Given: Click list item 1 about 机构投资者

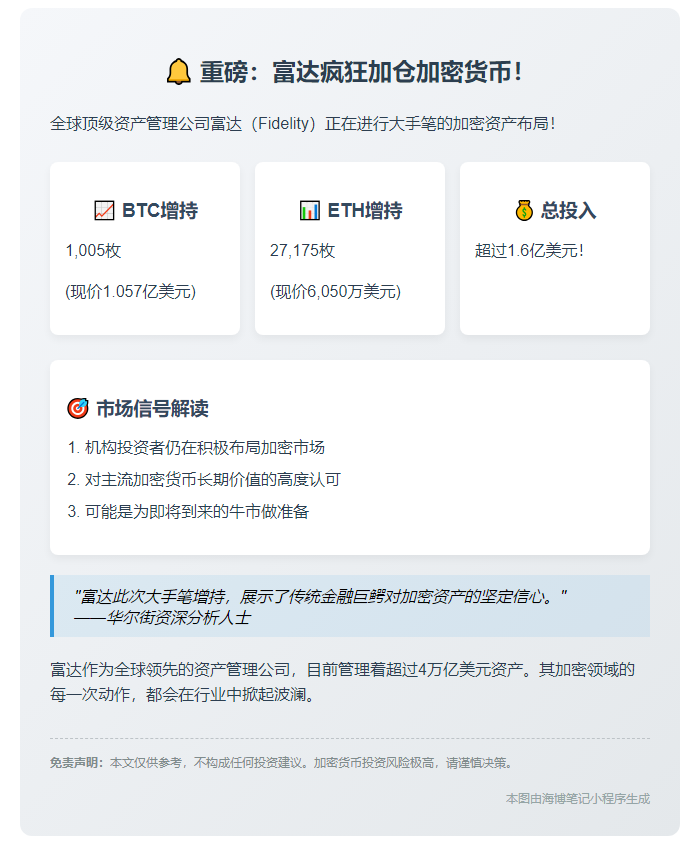Looking at the screenshot, I should 196,447.
